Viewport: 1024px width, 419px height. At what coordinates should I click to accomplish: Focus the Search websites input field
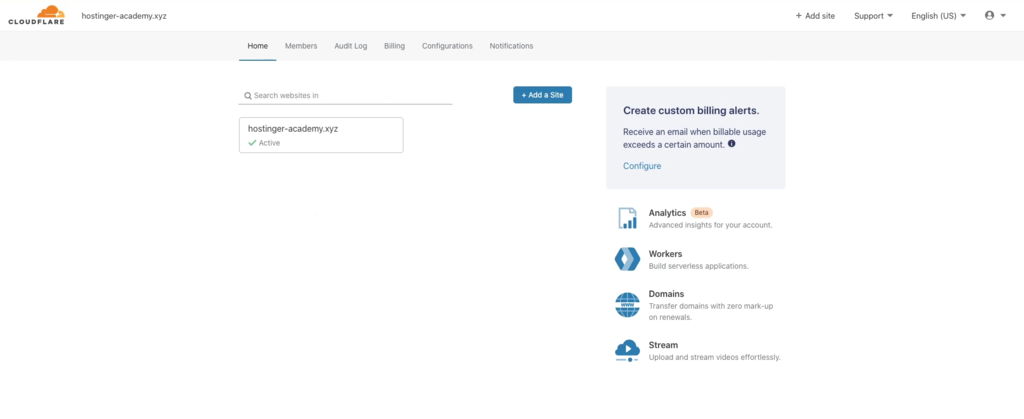tap(350, 96)
